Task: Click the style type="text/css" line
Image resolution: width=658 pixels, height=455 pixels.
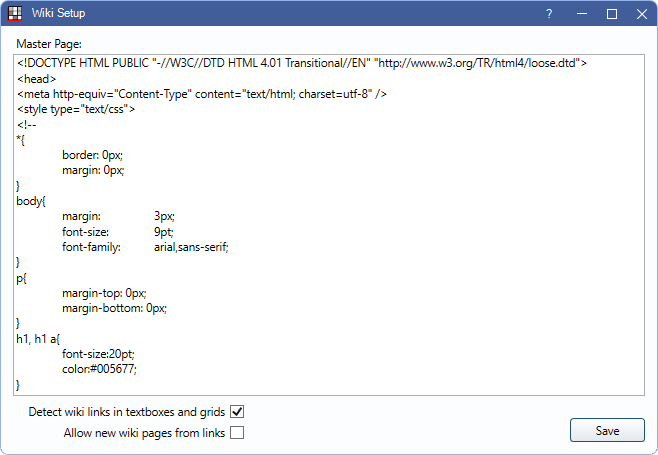Action: point(76,109)
